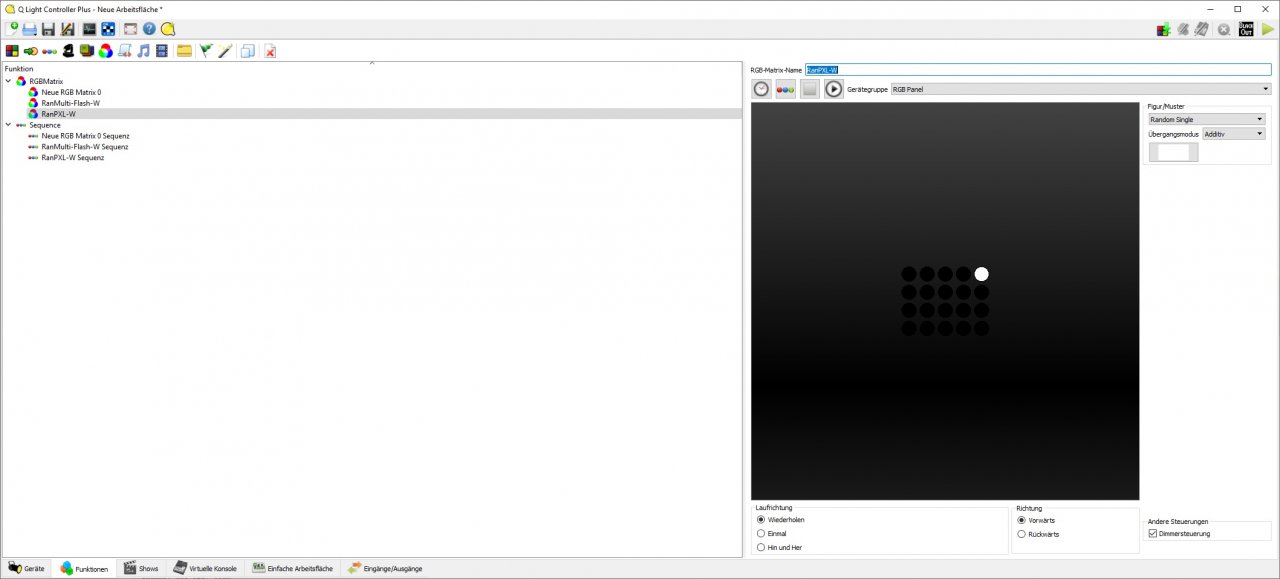This screenshot has height=579, width=1280.
Task: Delete the selected function
Action: tap(269, 51)
